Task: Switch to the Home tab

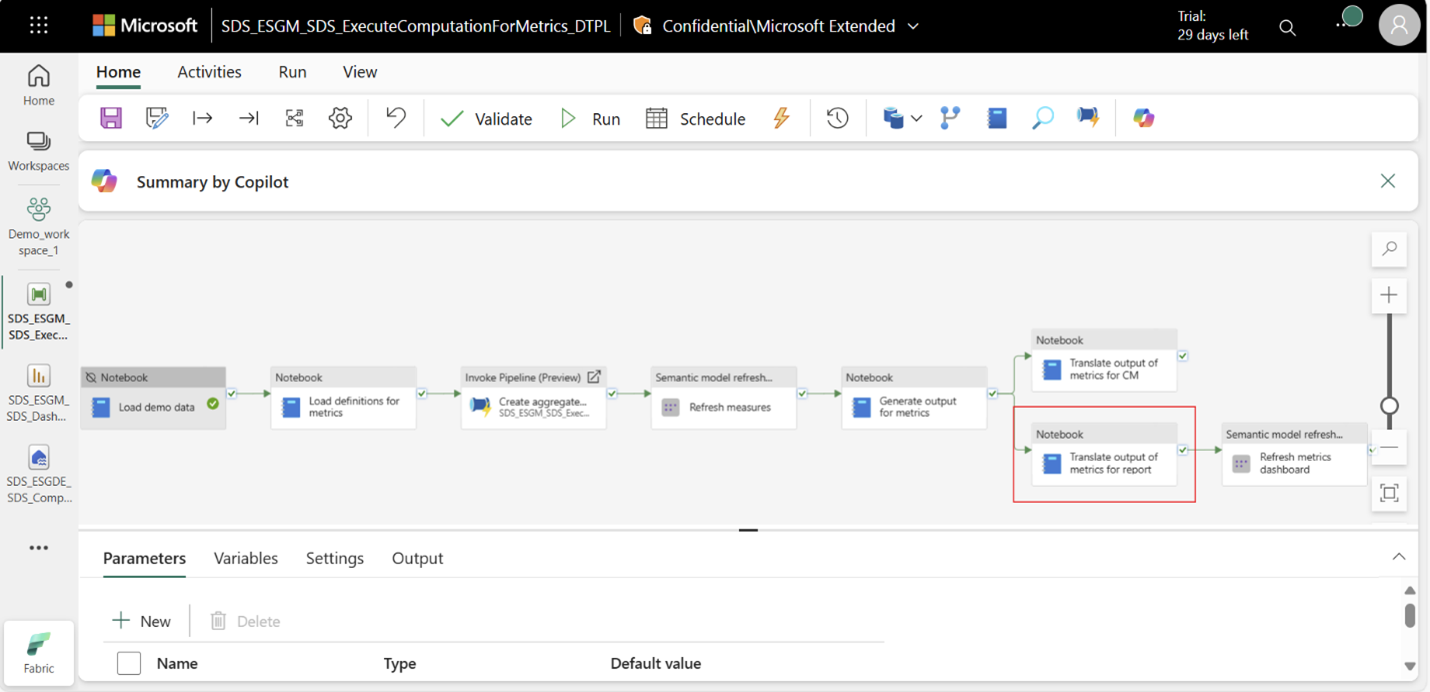Action: [x=118, y=72]
